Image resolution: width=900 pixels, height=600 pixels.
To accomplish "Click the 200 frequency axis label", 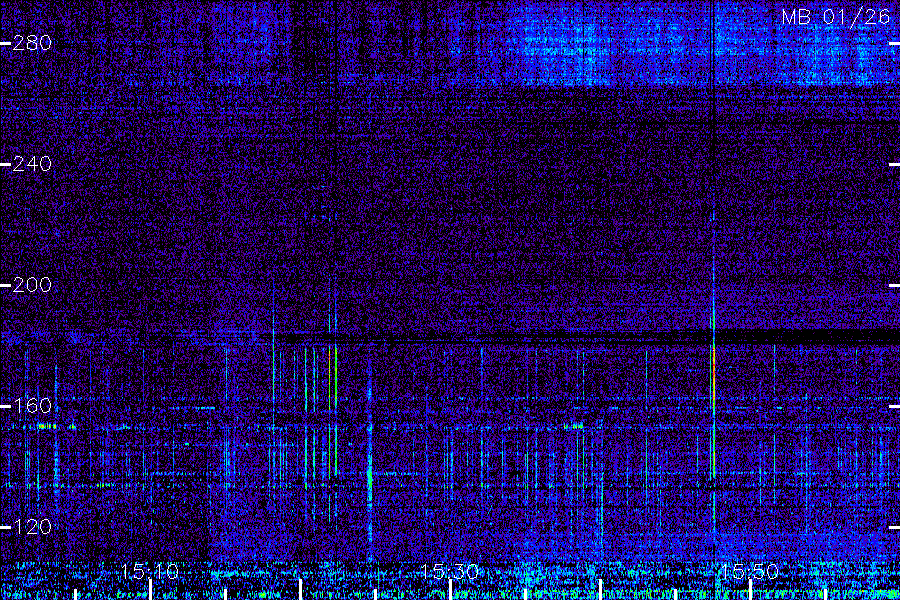I will tap(32, 285).
